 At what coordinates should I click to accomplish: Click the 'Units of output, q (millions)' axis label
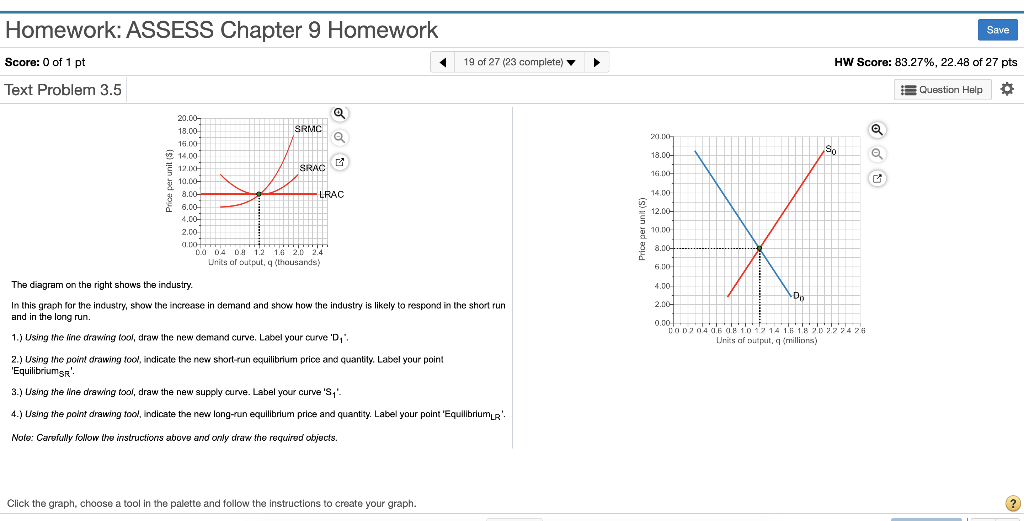pos(766,340)
